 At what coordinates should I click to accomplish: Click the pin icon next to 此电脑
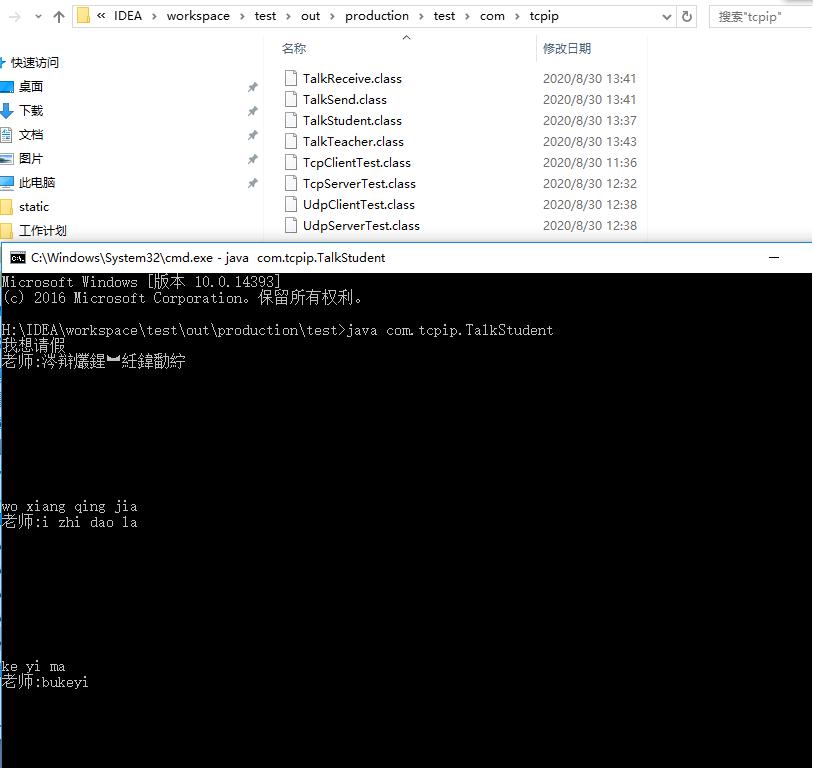[x=253, y=183]
